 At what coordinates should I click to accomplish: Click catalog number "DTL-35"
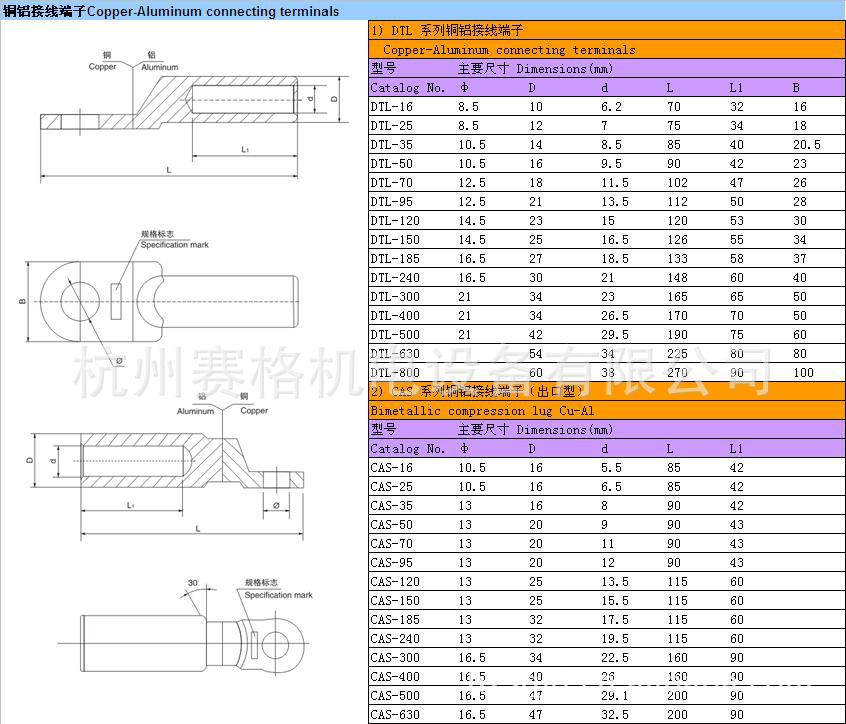pos(391,145)
